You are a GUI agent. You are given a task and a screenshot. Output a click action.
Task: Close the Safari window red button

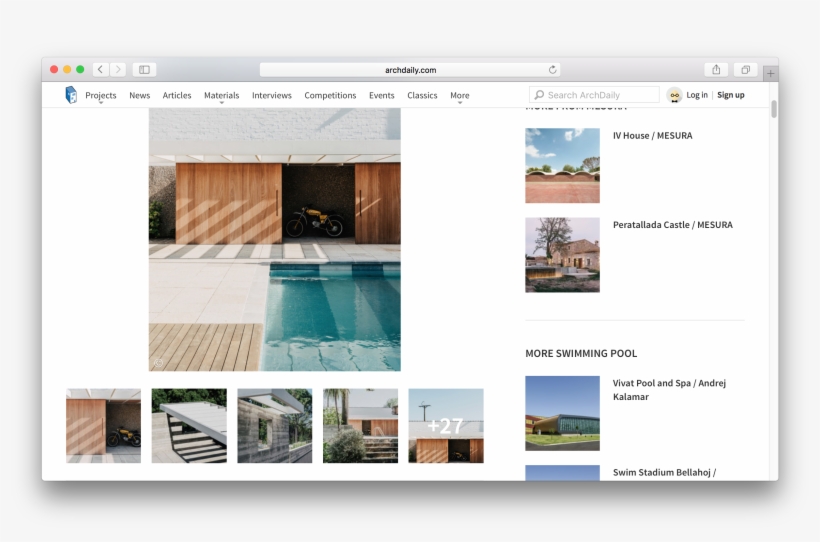pos(54,70)
